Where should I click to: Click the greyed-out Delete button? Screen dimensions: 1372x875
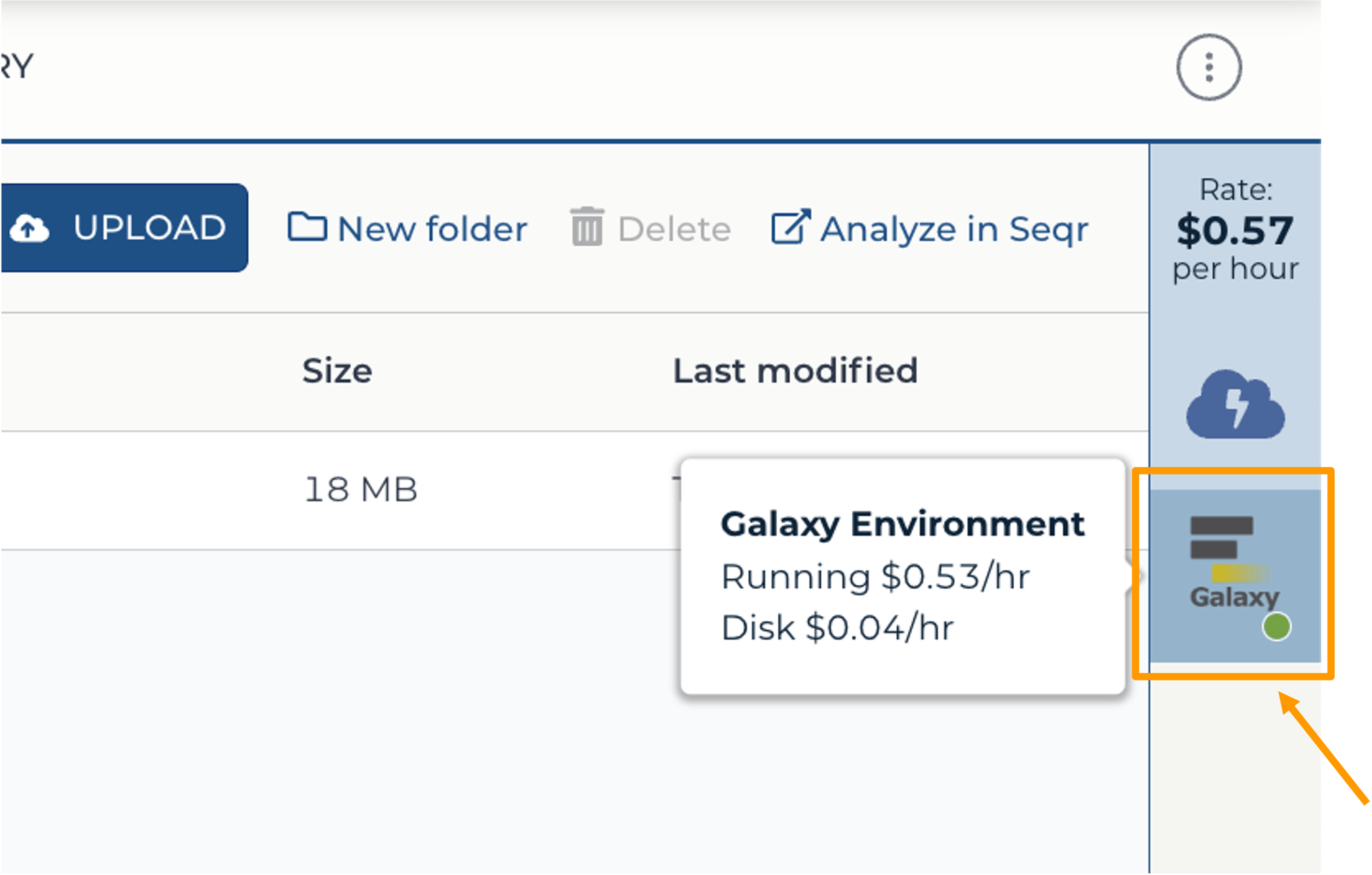(650, 228)
